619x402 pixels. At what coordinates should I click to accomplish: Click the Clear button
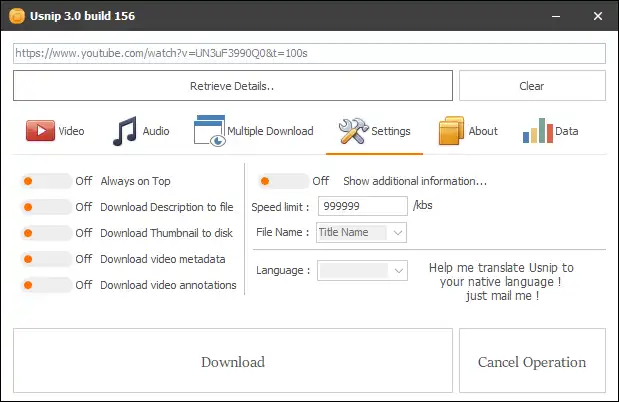click(x=532, y=86)
